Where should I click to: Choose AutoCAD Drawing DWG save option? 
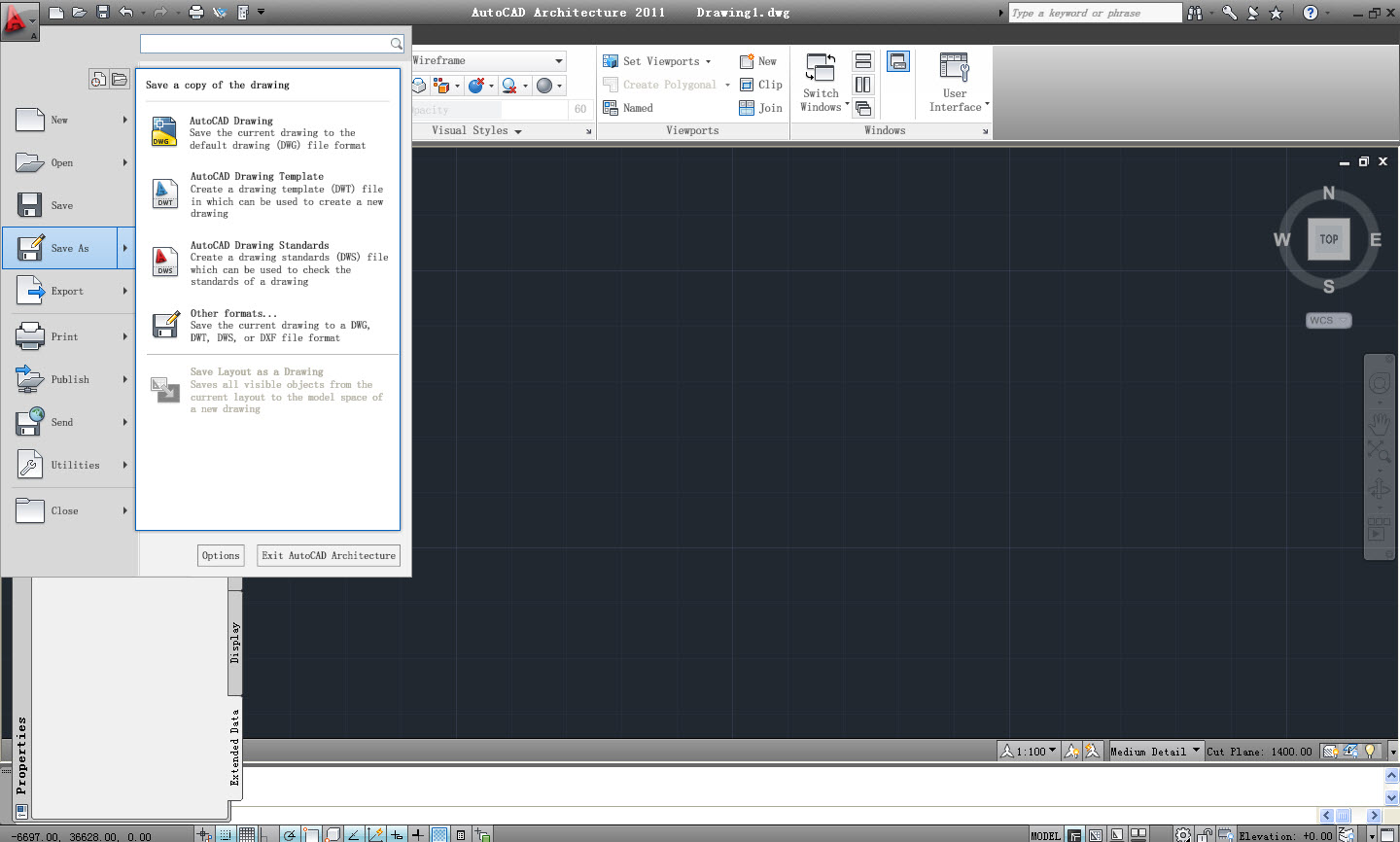(268, 132)
